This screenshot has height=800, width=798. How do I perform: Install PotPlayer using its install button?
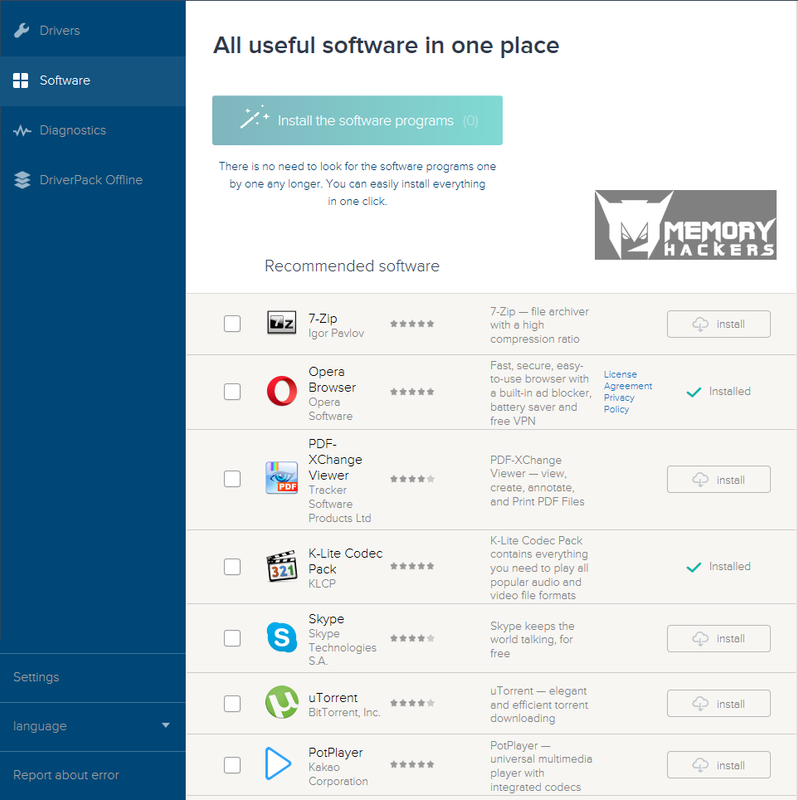(x=718, y=765)
